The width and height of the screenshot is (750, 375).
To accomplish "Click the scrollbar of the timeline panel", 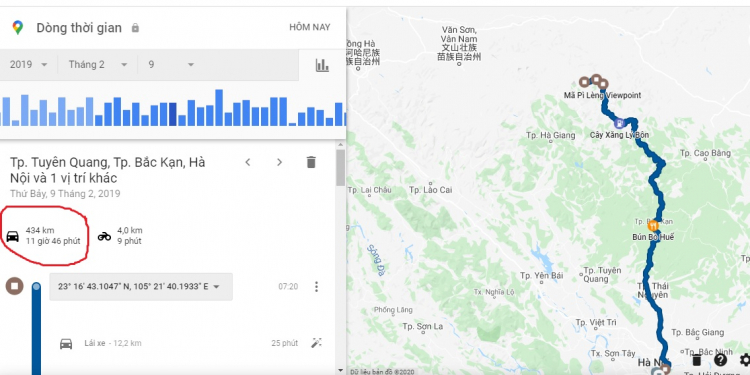I will (x=340, y=167).
